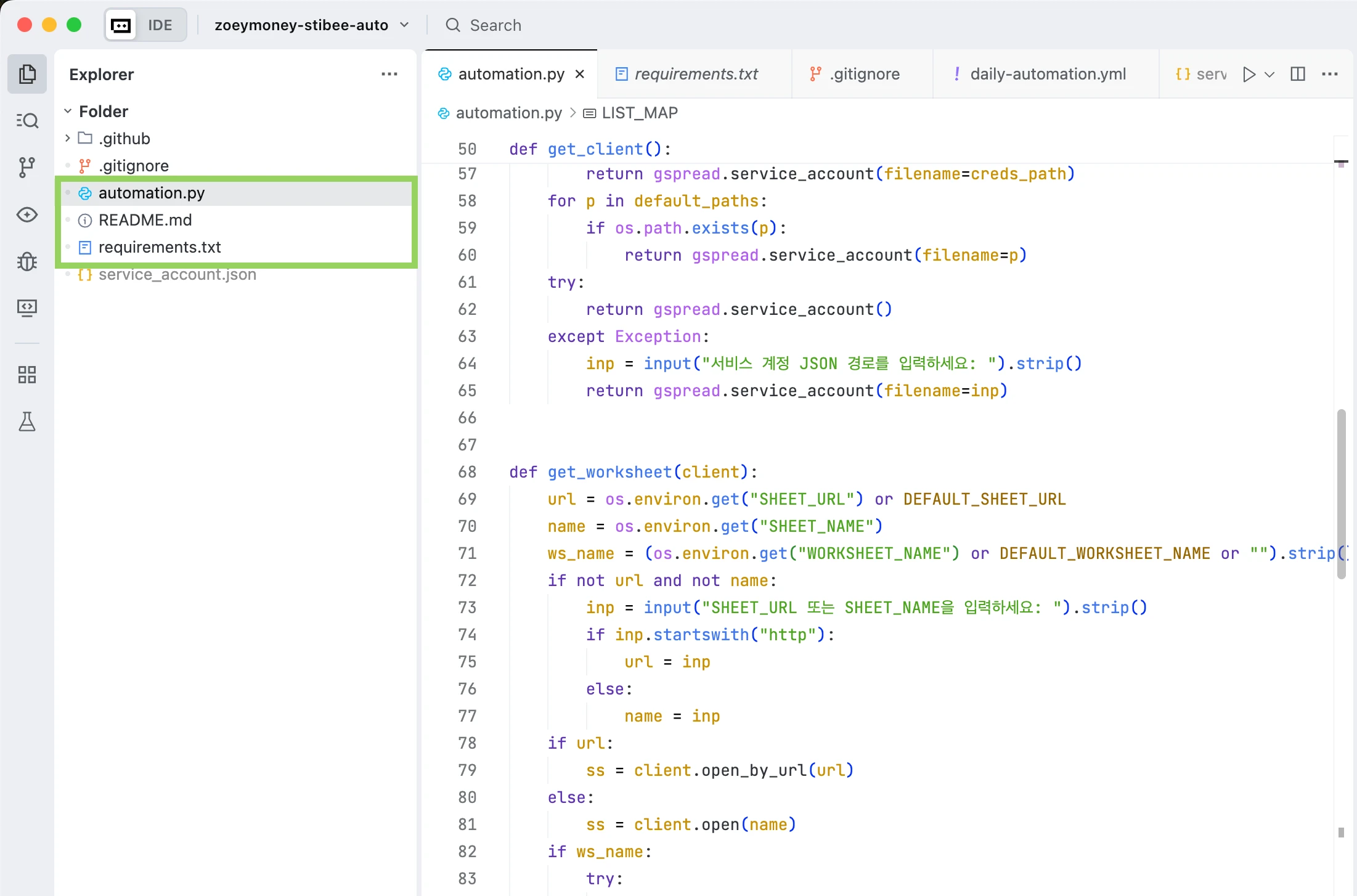Open the testing flask icon
This screenshot has width=1357, height=896.
click(x=27, y=422)
